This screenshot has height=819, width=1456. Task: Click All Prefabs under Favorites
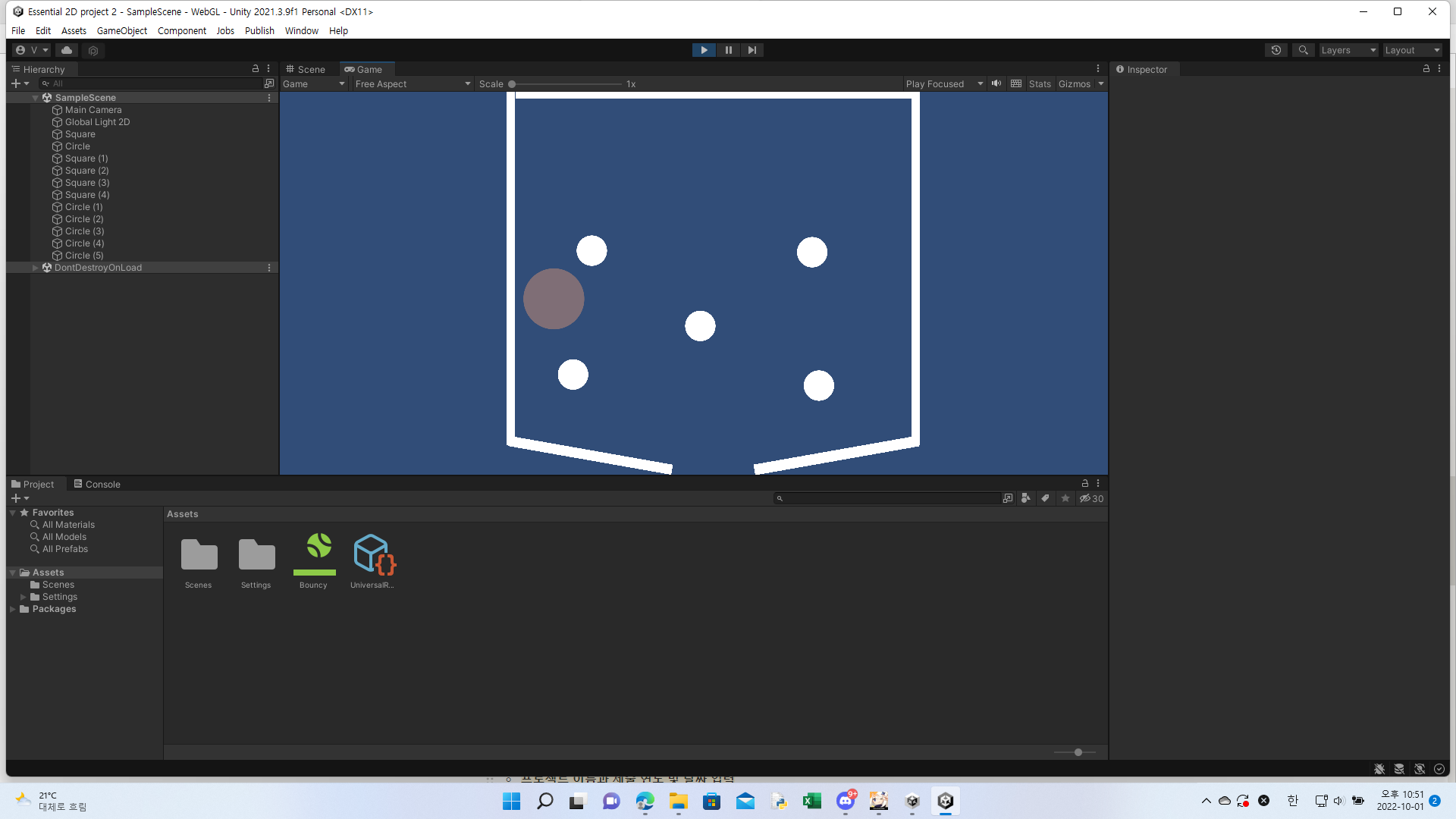[x=64, y=548]
